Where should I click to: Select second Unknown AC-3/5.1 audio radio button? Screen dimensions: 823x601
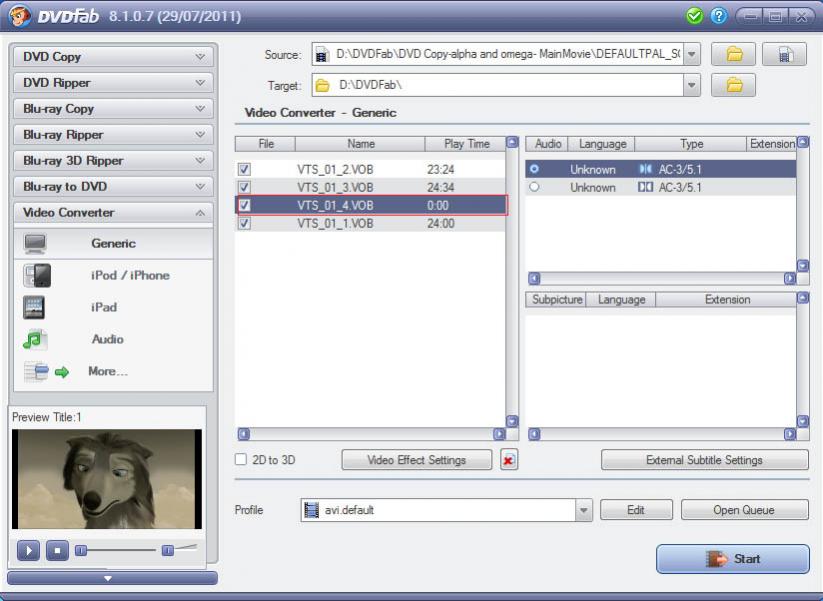pyautogui.click(x=534, y=187)
